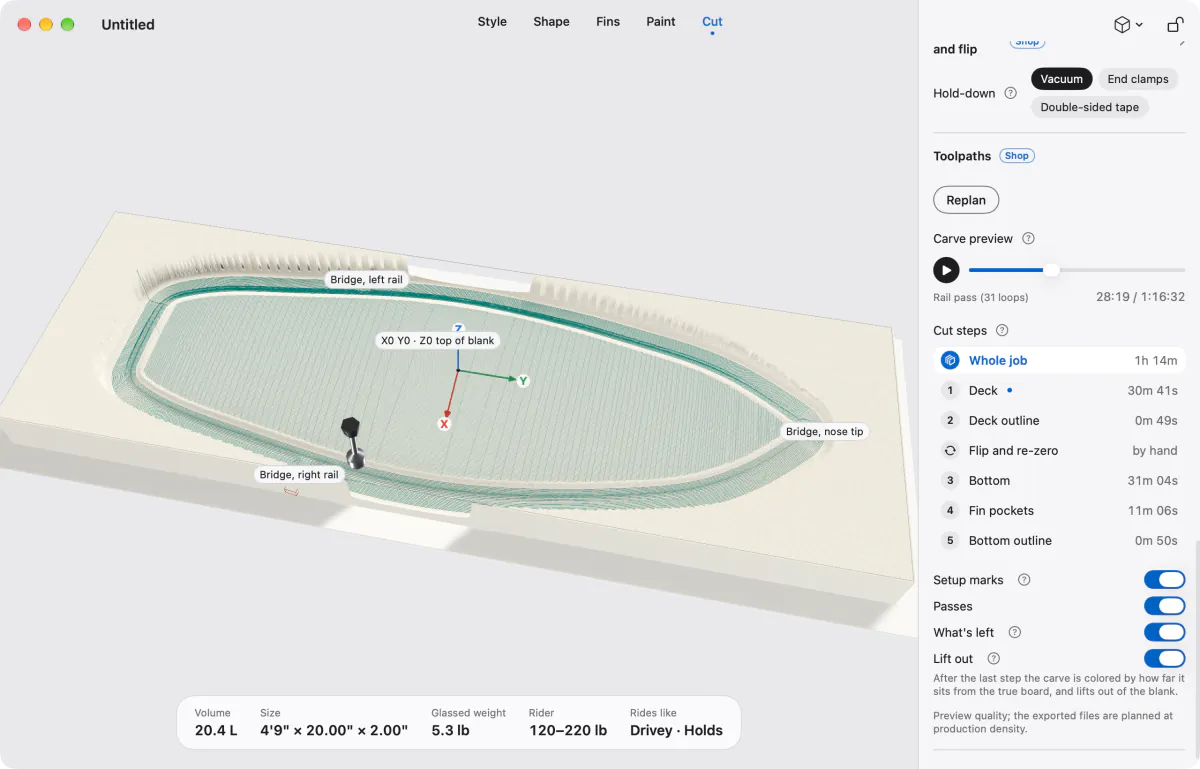Click the What's left help icon
Viewport: 1200px width, 769px height.
[1014, 632]
